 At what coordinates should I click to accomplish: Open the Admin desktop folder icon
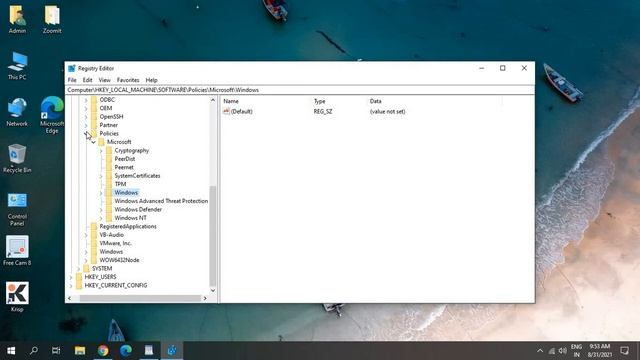[17, 19]
